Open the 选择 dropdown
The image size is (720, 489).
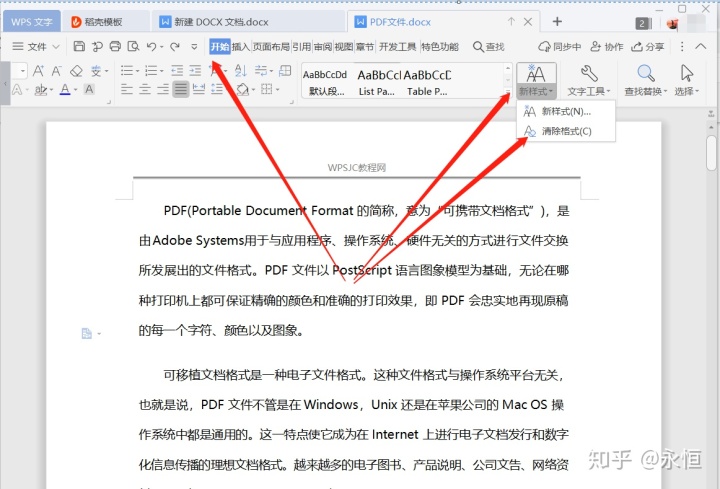pos(686,80)
